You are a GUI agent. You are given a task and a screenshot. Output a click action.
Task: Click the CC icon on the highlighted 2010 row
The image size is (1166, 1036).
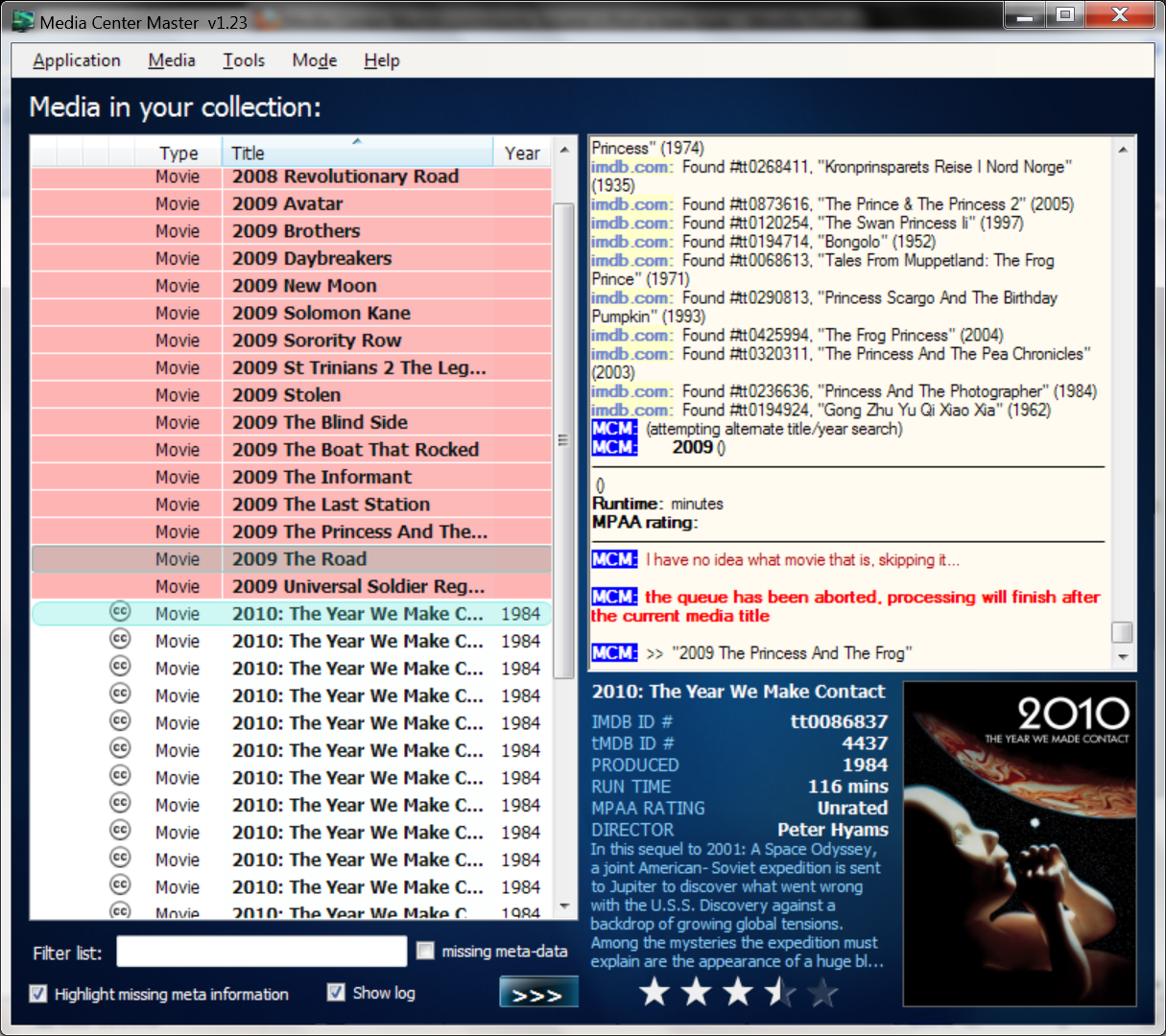pyautogui.click(x=120, y=611)
